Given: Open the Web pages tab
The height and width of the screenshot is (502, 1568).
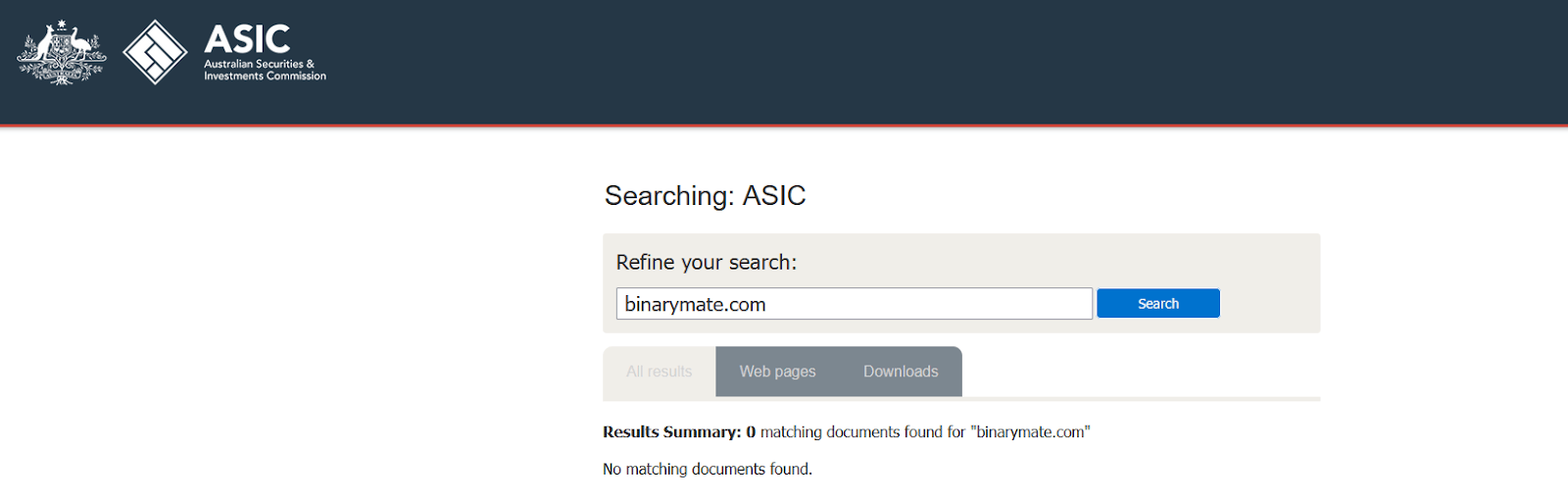Looking at the screenshot, I should [x=777, y=372].
